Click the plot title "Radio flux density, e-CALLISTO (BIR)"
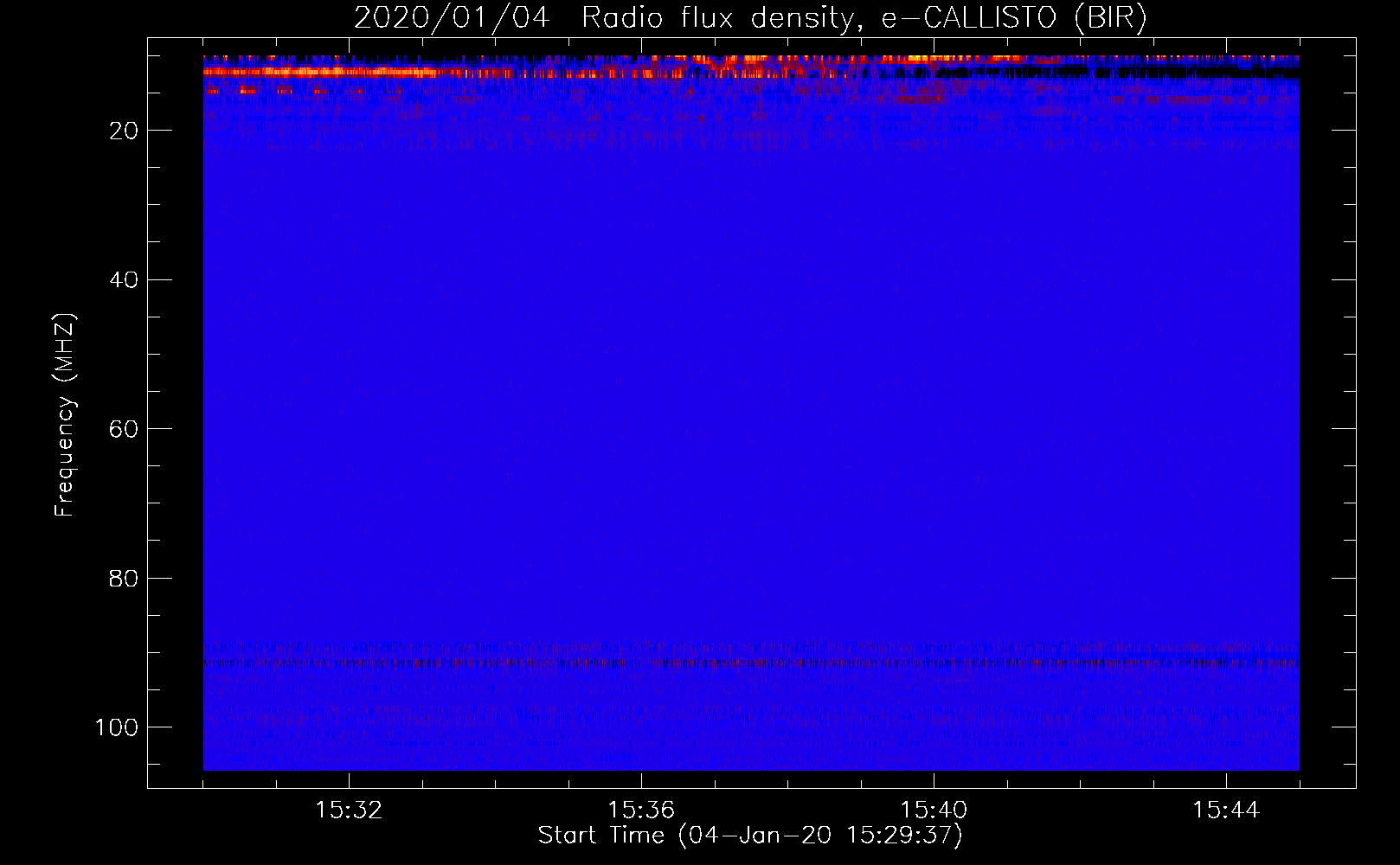 point(864,17)
